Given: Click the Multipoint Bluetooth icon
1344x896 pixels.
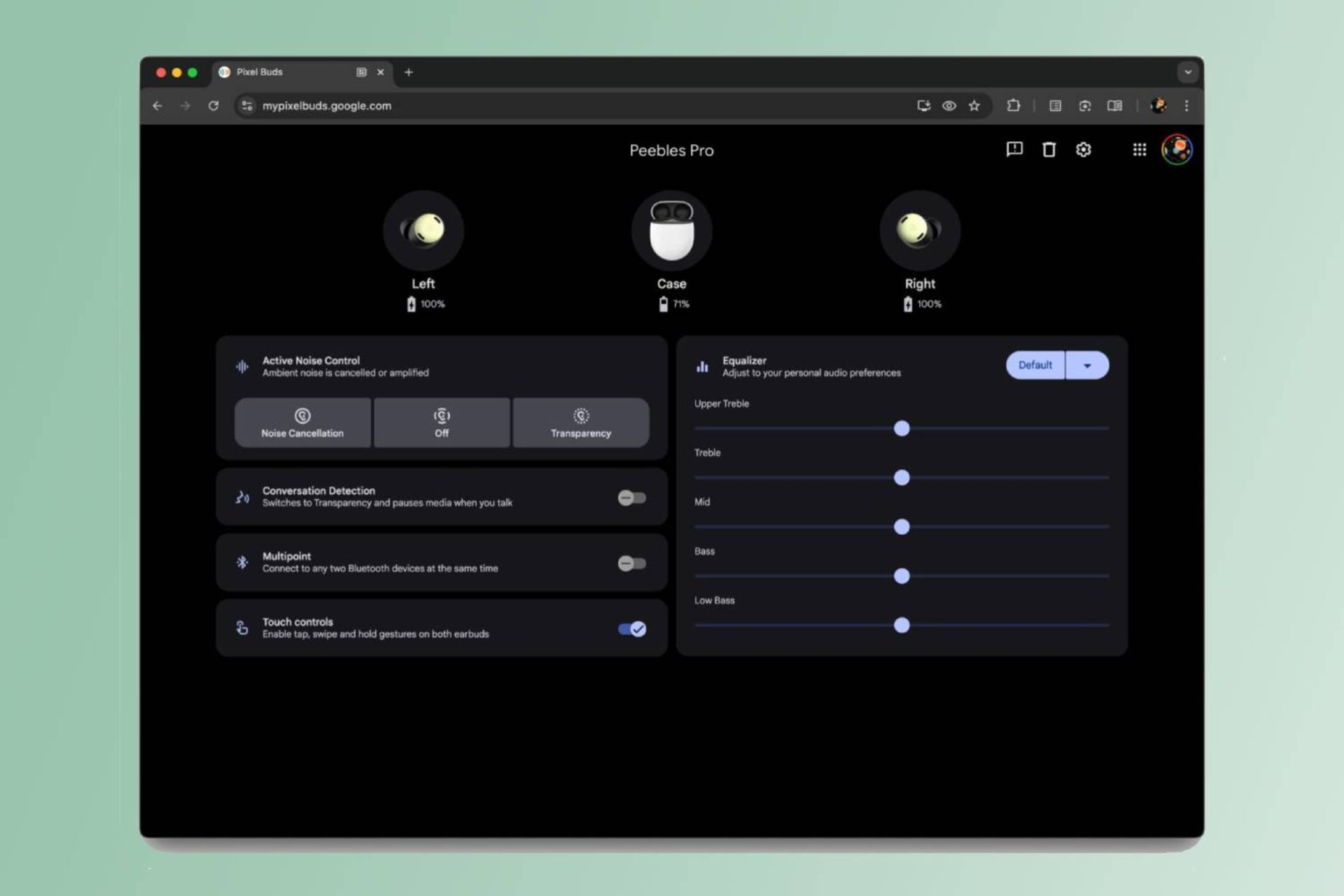Looking at the screenshot, I should pyautogui.click(x=242, y=562).
